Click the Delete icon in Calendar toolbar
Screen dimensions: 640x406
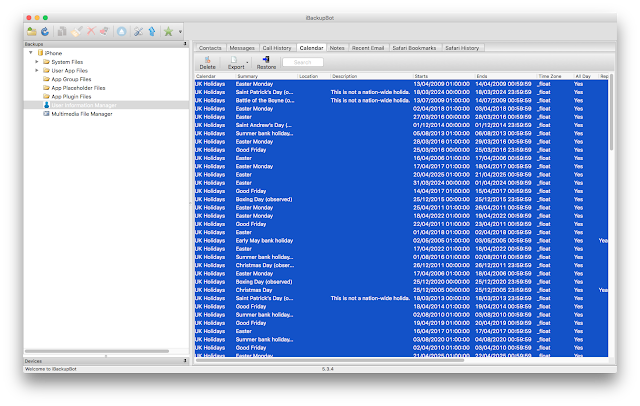207,60
